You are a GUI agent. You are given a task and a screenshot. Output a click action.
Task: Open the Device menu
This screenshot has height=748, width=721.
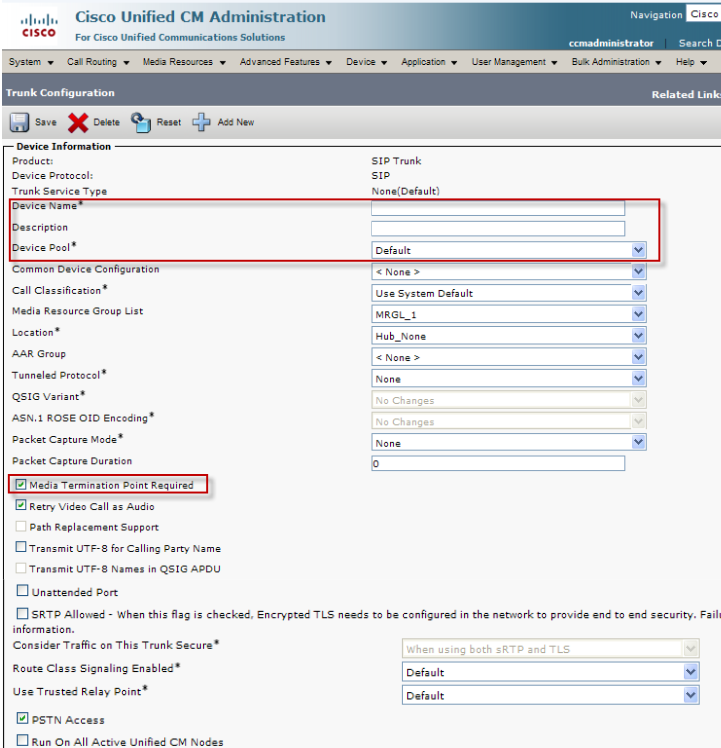pyautogui.click(x=366, y=62)
